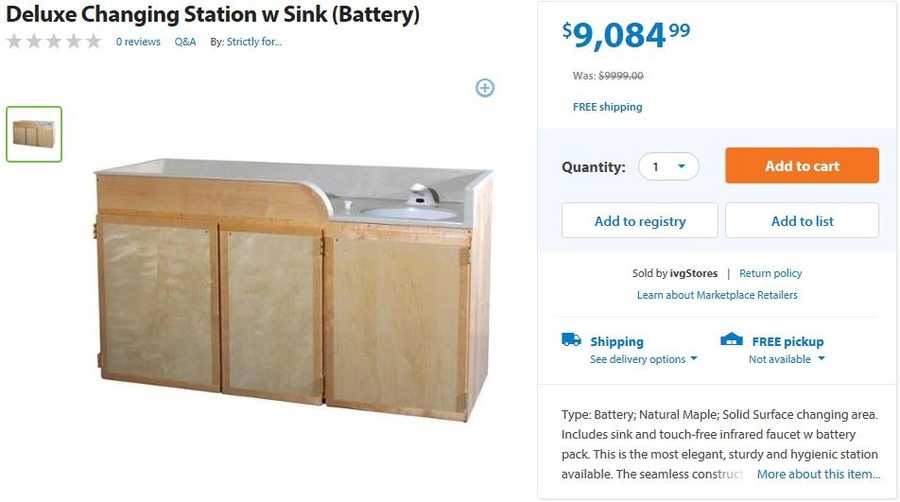Open Learn about Marketplace Retailers link
Viewport: 900px width, 502px height.
click(x=717, y=295)
